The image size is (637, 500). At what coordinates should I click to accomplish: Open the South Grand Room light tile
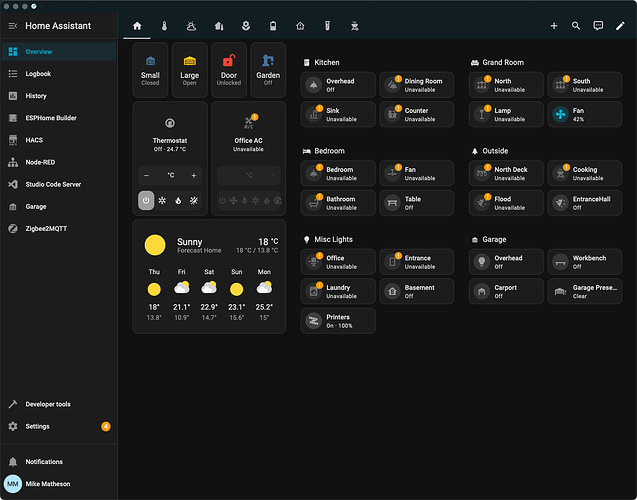coord(585,85)
